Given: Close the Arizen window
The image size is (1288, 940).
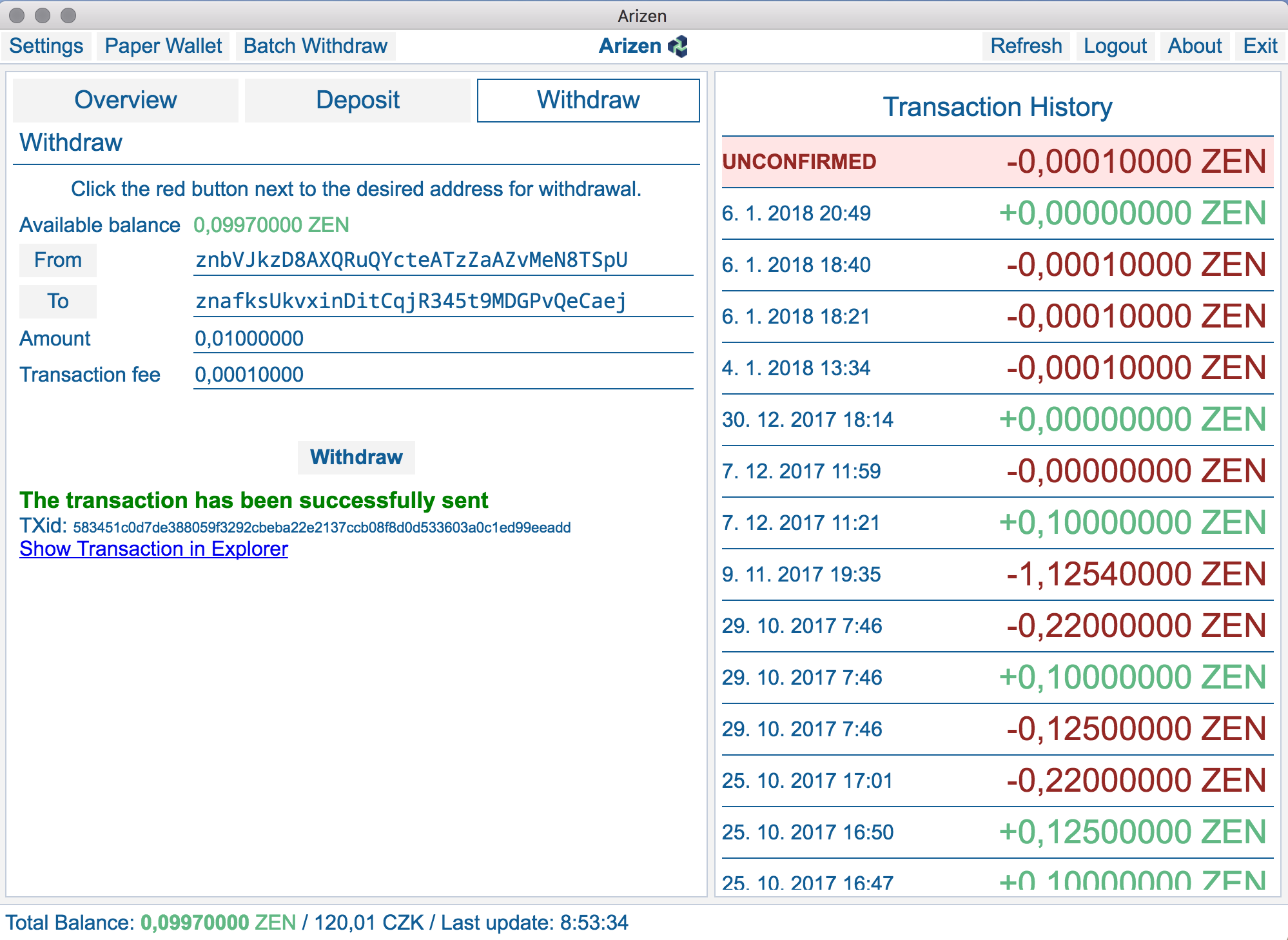Looking at the screenshot, I should click(17, 15).
